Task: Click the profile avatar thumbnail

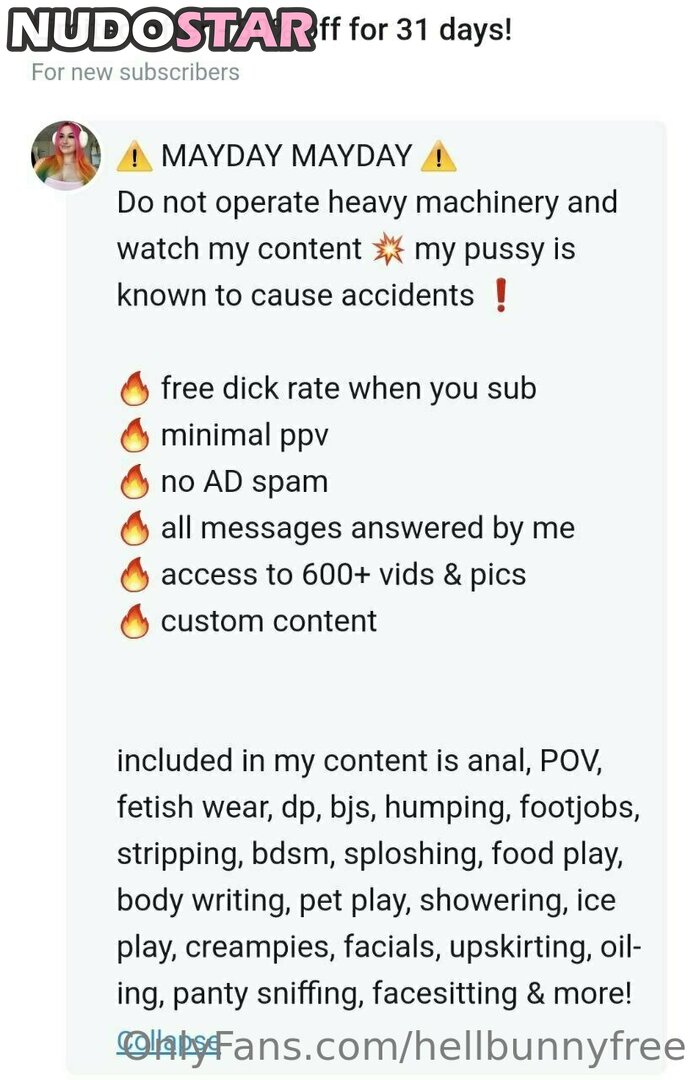Action: [x=66, y=155]
